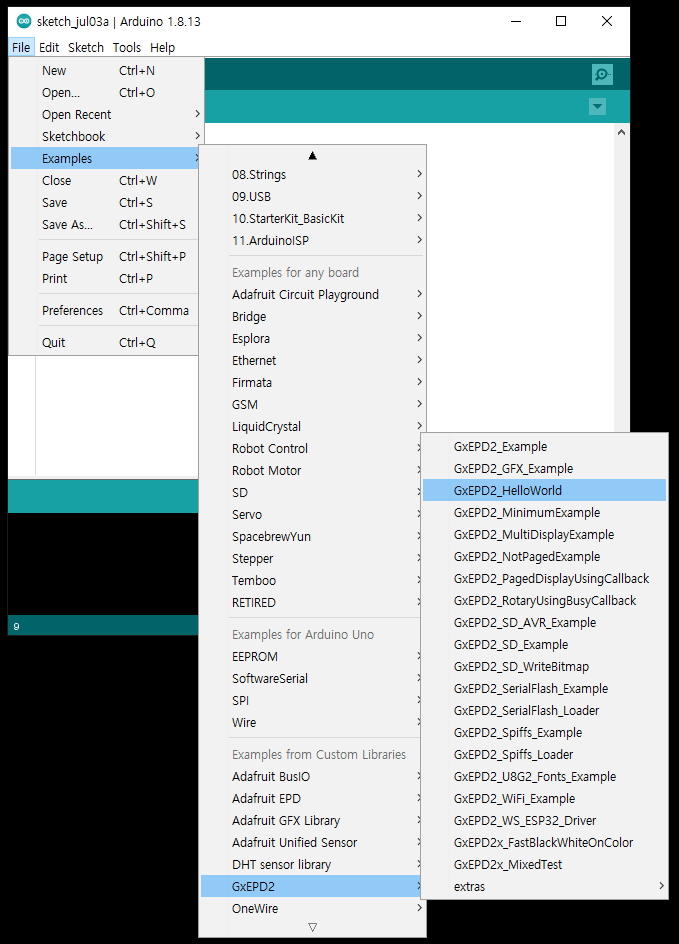The width and height of the screenshot is (679, 944).
Task: Expand the OneWire examples submenu
Action: pos(312,908)
